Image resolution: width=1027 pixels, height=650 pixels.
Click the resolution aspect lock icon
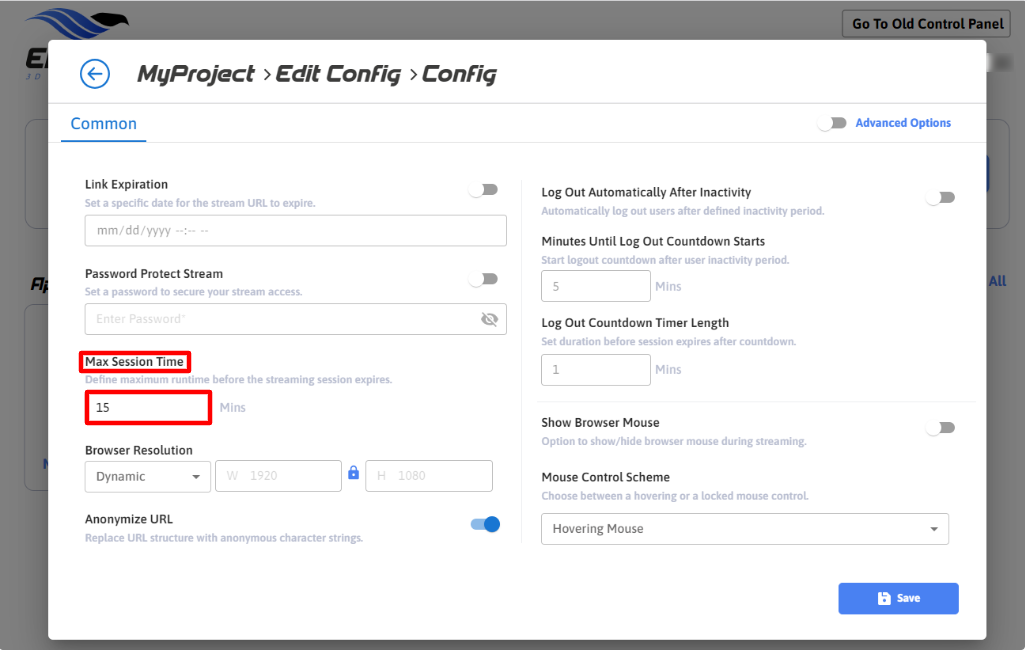(353, 473)
